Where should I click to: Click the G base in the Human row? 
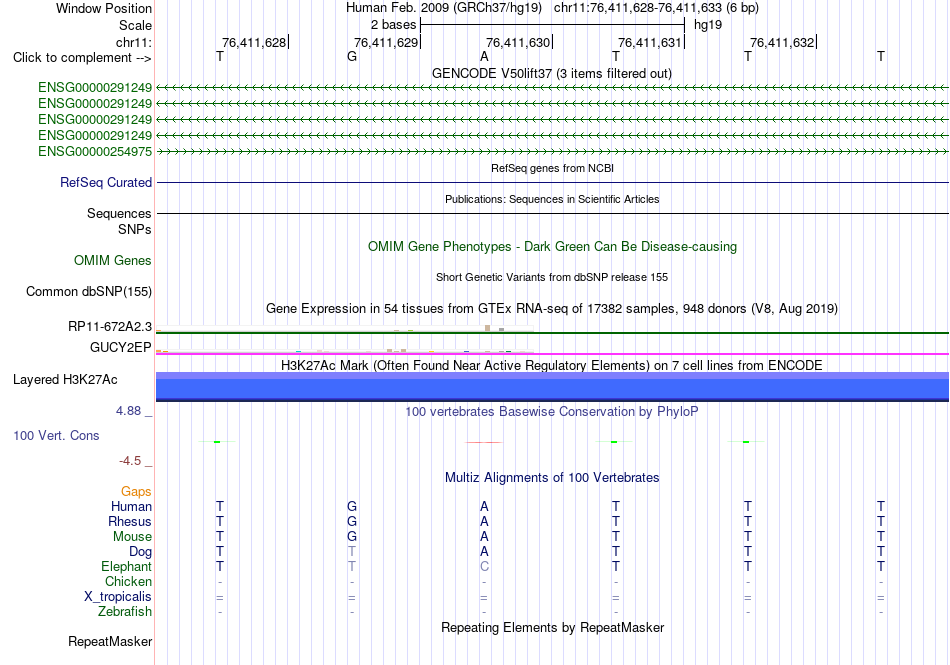(x=352, y=506)
